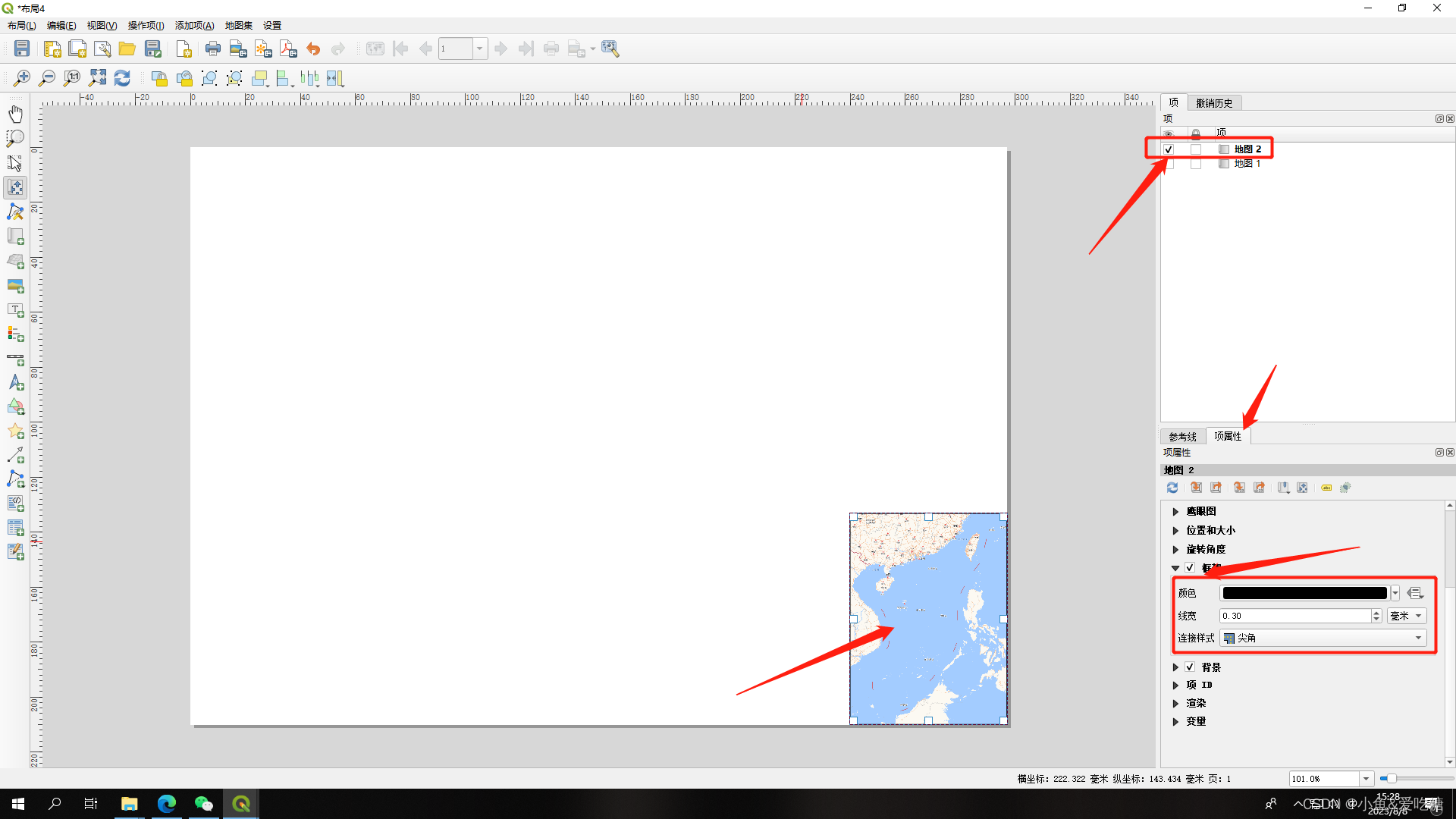1456x819 pixels.
Task: Toggle the 背景 background checkbox
Action: [x=1190, y=667]
